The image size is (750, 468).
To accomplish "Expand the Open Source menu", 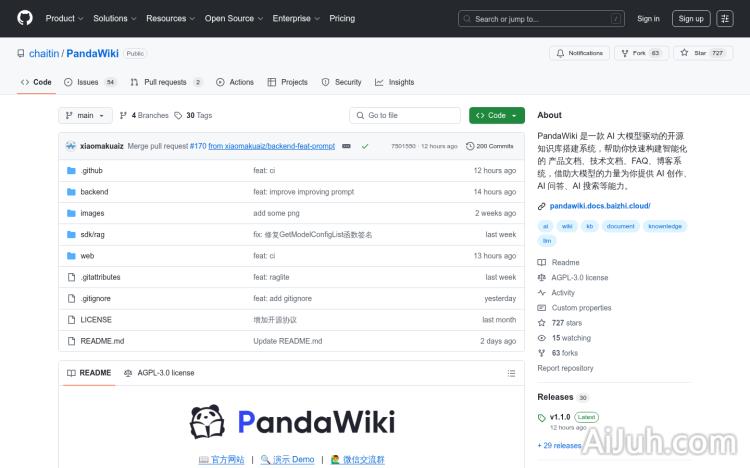I will point(234,18).
